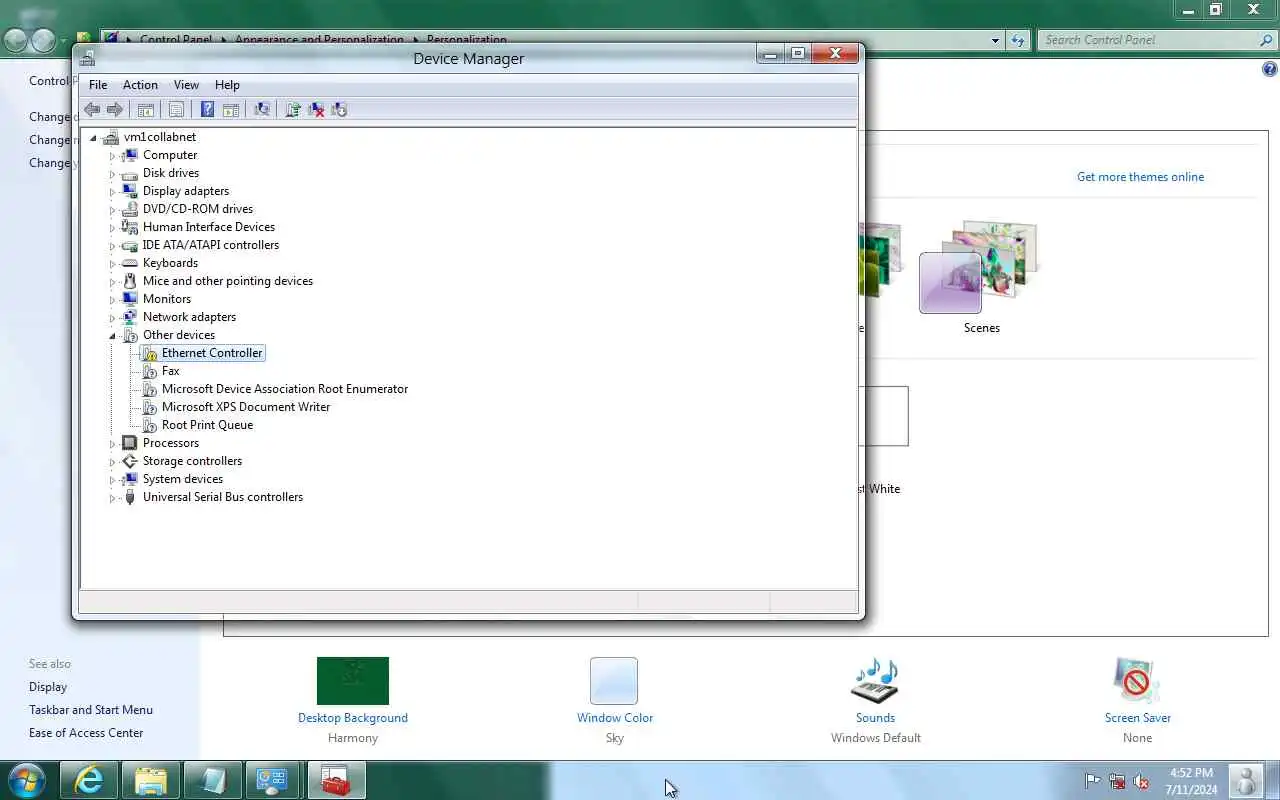The width and height of the screenshot is (1280, 800).
Task: Toggle the Show/Hide Action Pane toolbar icon
Action: [x=231, y=110]
